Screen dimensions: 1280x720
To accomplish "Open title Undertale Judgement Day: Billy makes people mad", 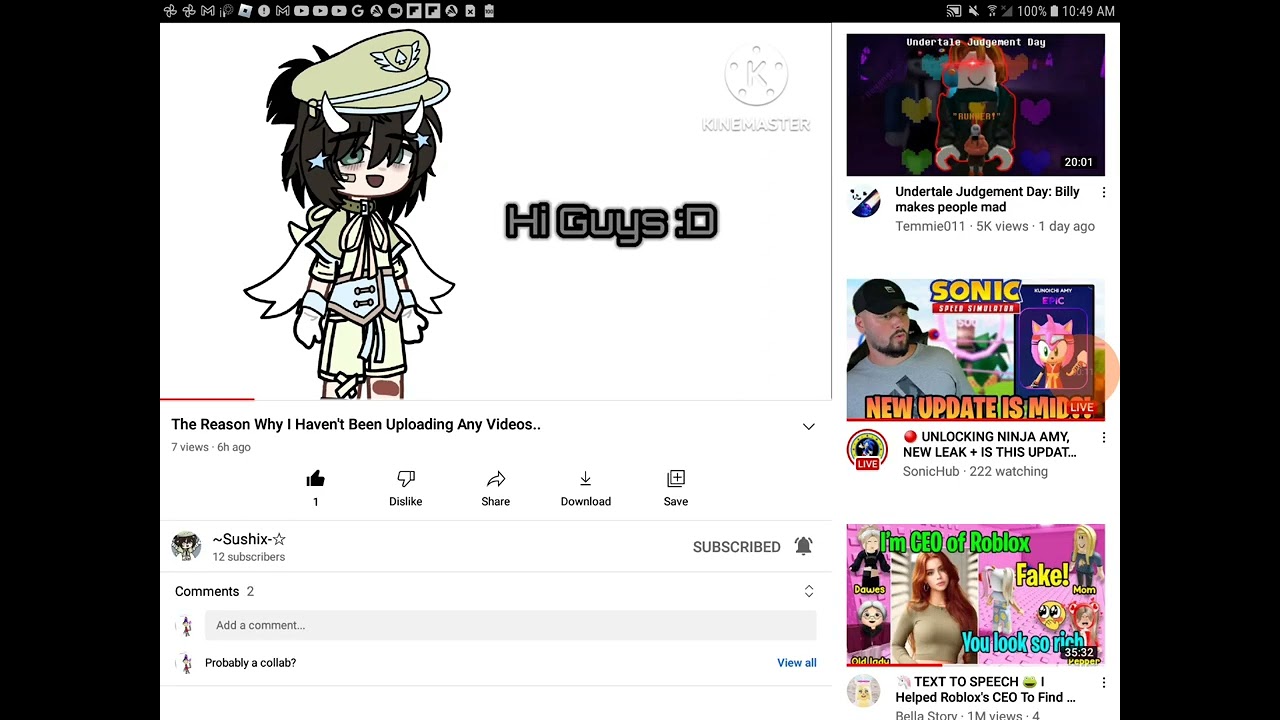I will (987, 199).
